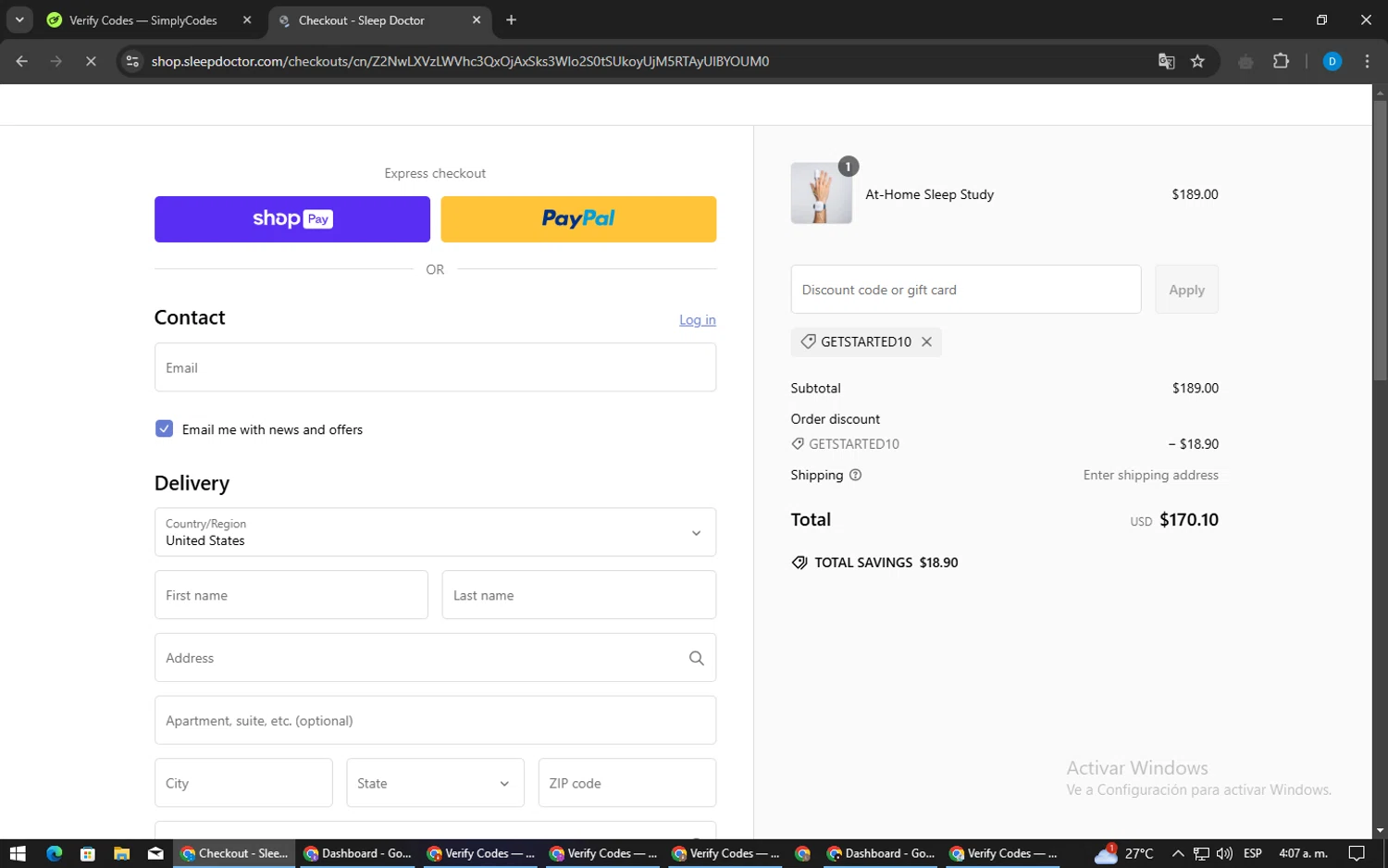This screenshot has height=868, width=1388.
Task: Close the Checkout - Sleep Doctor tab
Action: [x=477, y=20]
